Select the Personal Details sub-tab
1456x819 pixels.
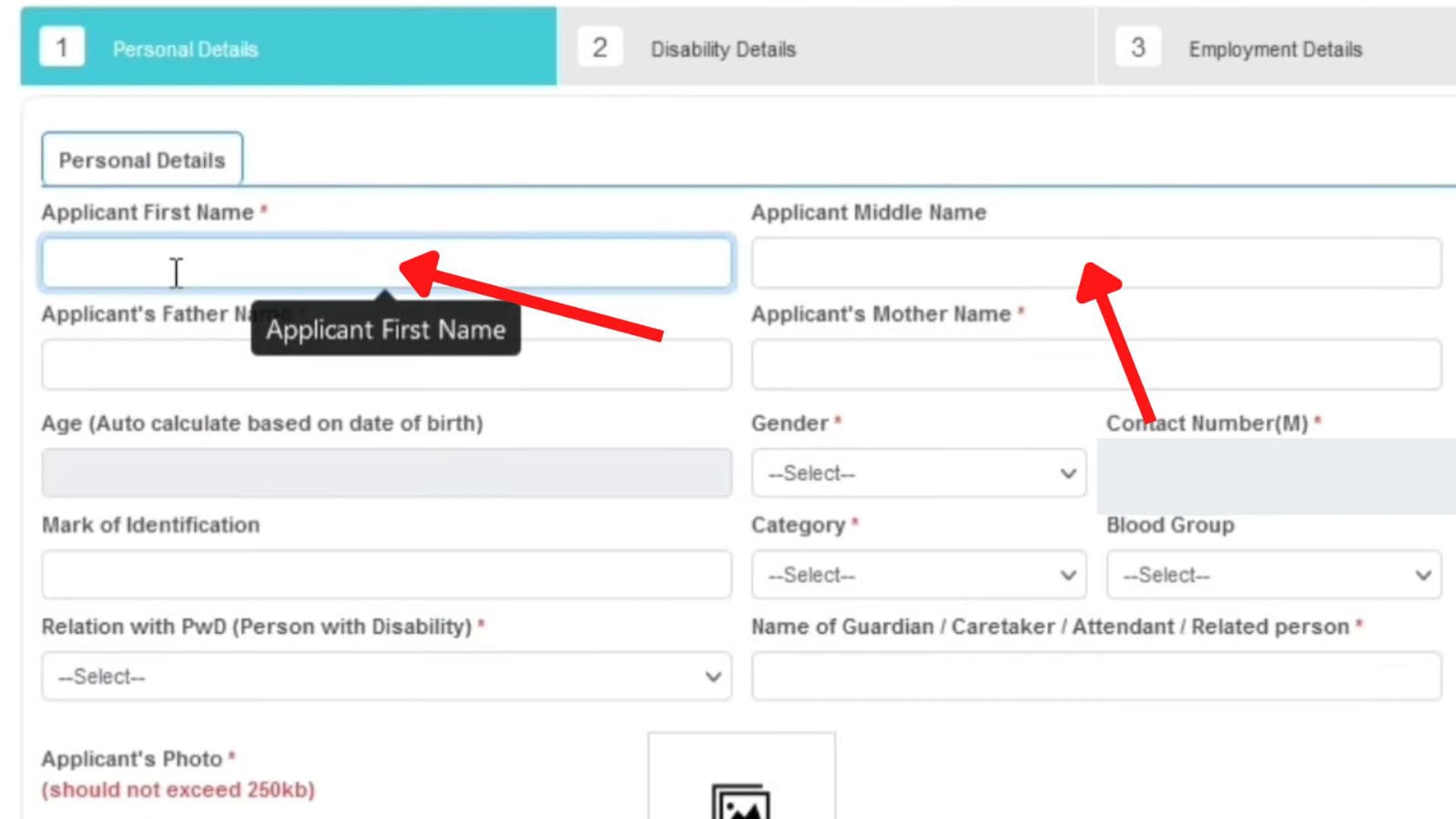[141, 160]
